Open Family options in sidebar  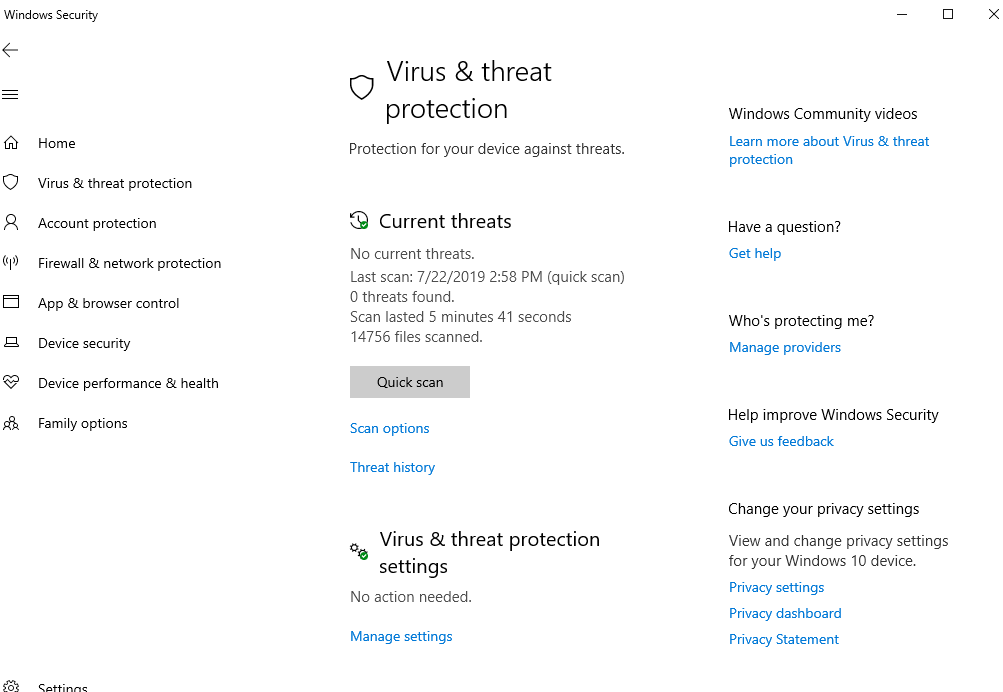tap(82, 423)
